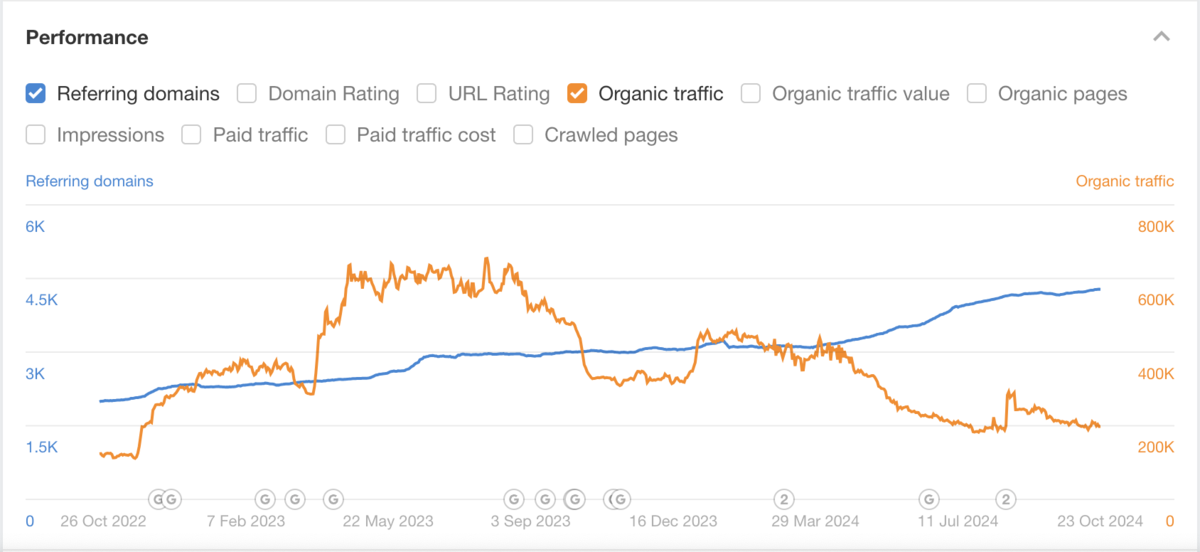
Task: Click the Performance panel title
Action: [87, 38]
